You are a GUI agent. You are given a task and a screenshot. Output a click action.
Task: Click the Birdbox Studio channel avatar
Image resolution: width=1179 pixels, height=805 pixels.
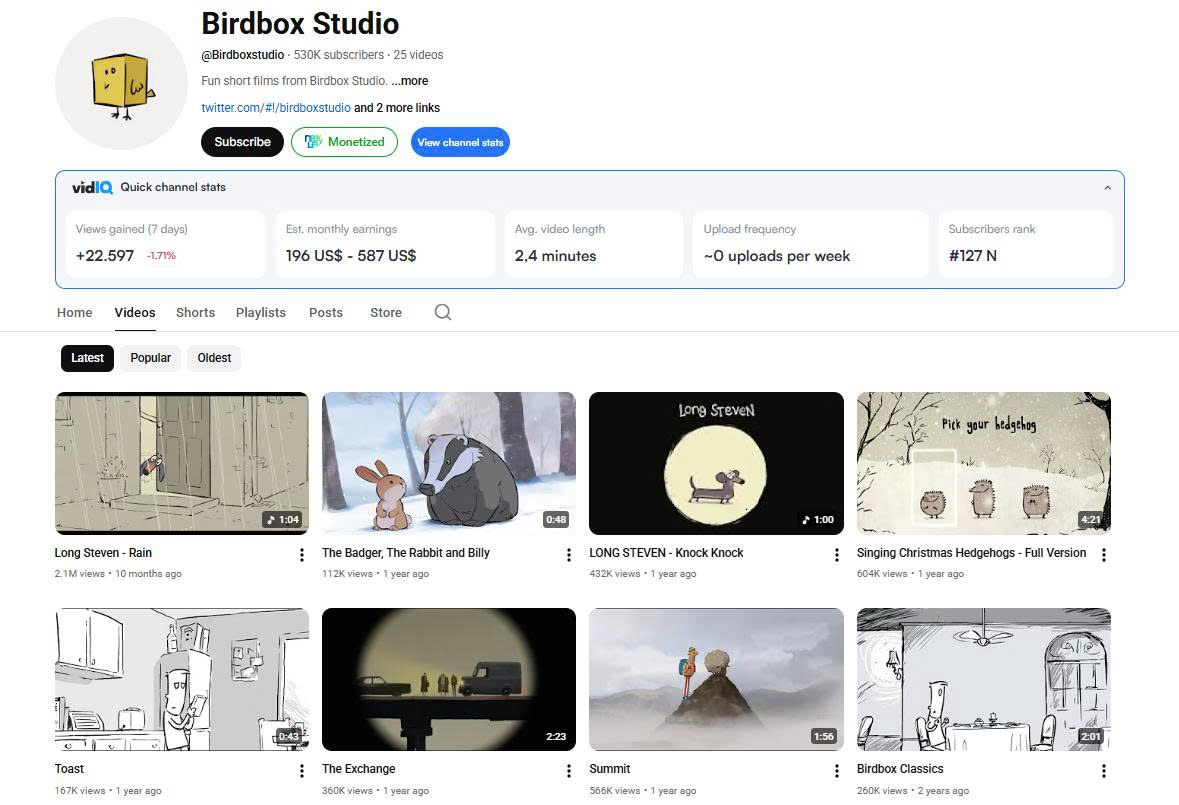tap(121, 83)
